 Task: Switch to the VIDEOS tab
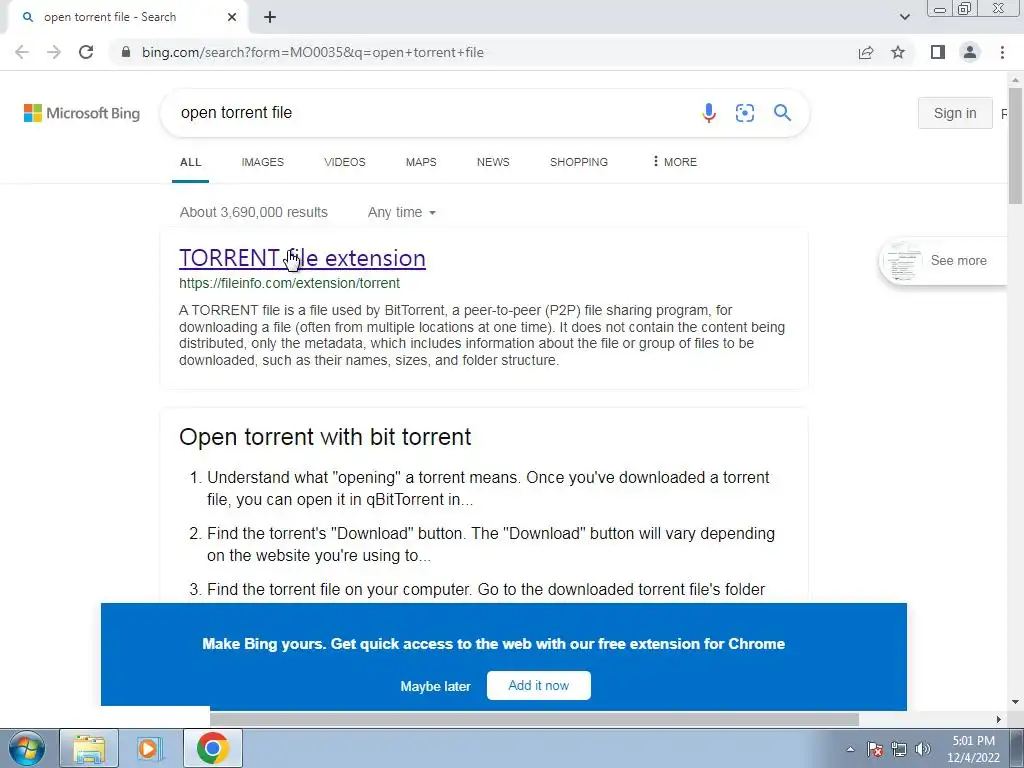345,162
